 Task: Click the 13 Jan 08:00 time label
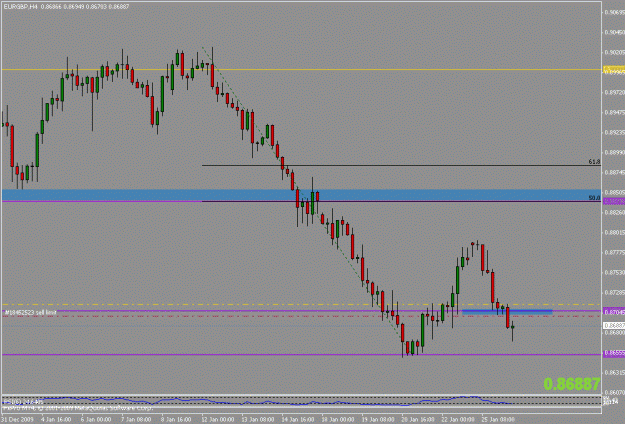(x=257, y=420)
